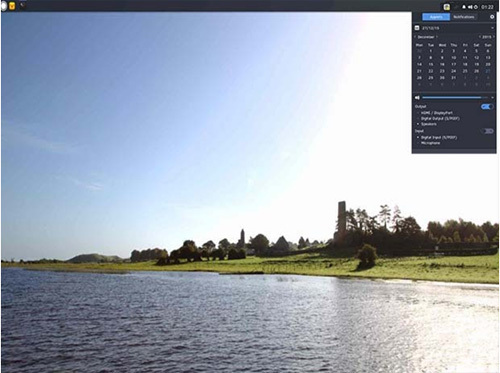Viewport: 500px width, 373px height.
Task: Go to the previous month before December
Action: click(415, 37)
